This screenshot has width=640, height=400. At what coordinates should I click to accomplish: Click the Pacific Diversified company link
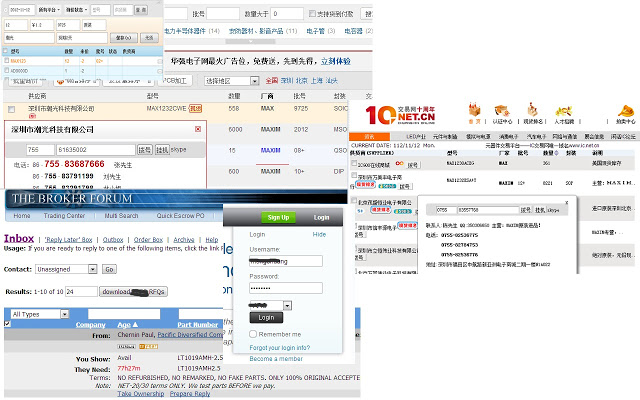click(190, 335)
